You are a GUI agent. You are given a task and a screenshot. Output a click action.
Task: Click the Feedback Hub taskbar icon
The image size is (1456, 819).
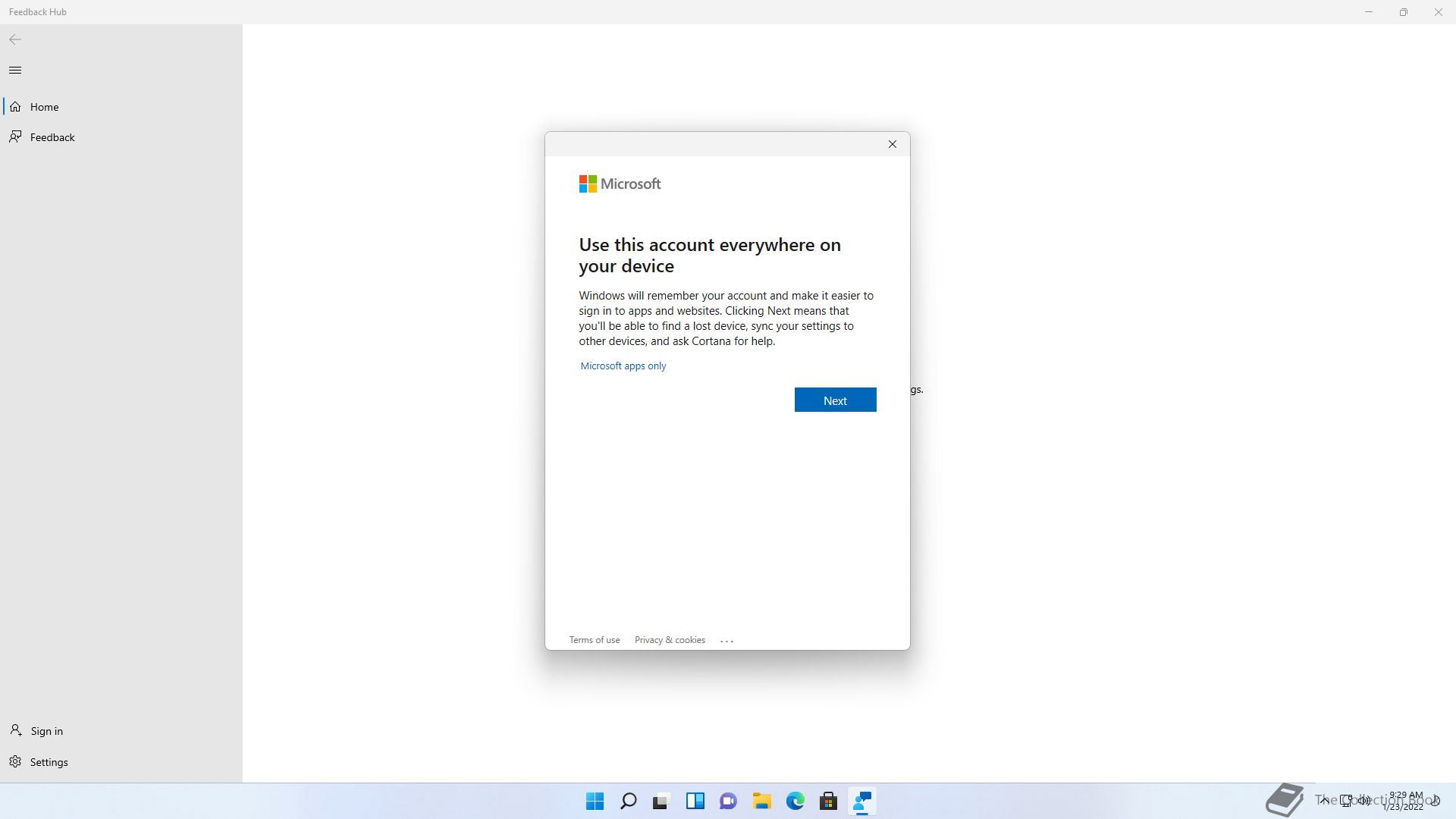(862, 801)
